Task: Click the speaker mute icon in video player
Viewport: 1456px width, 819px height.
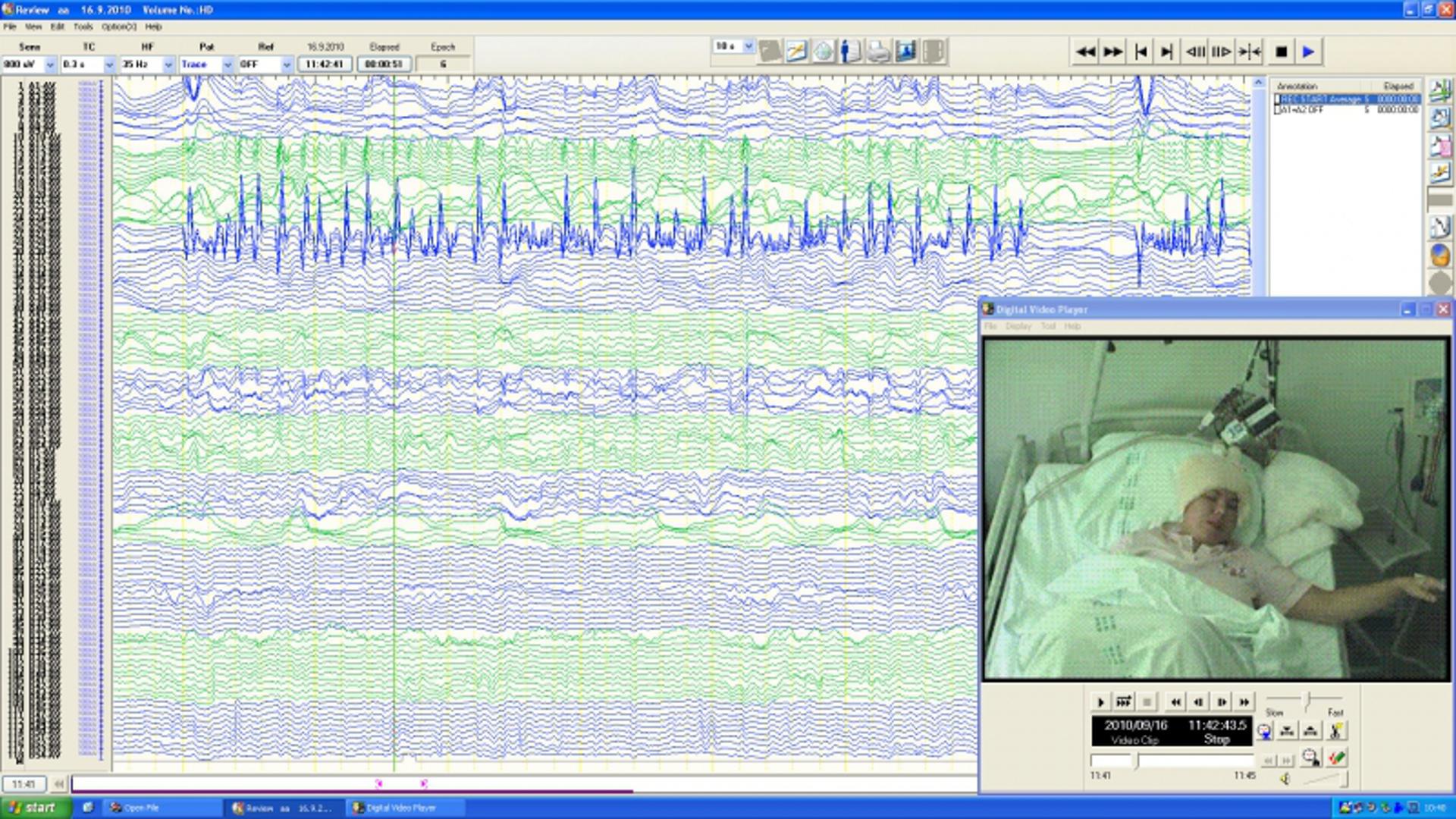Action: (1285, 779)
